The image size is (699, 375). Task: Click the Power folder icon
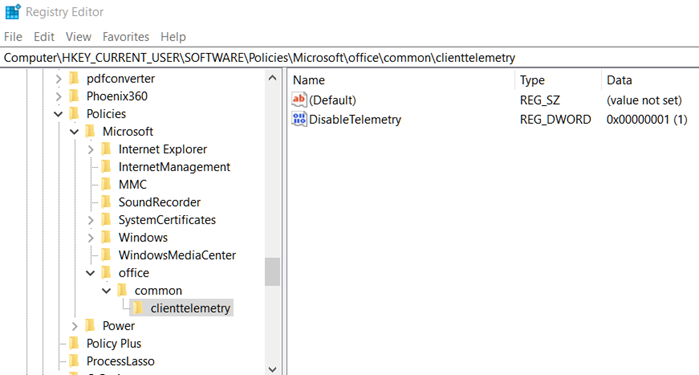90,326
